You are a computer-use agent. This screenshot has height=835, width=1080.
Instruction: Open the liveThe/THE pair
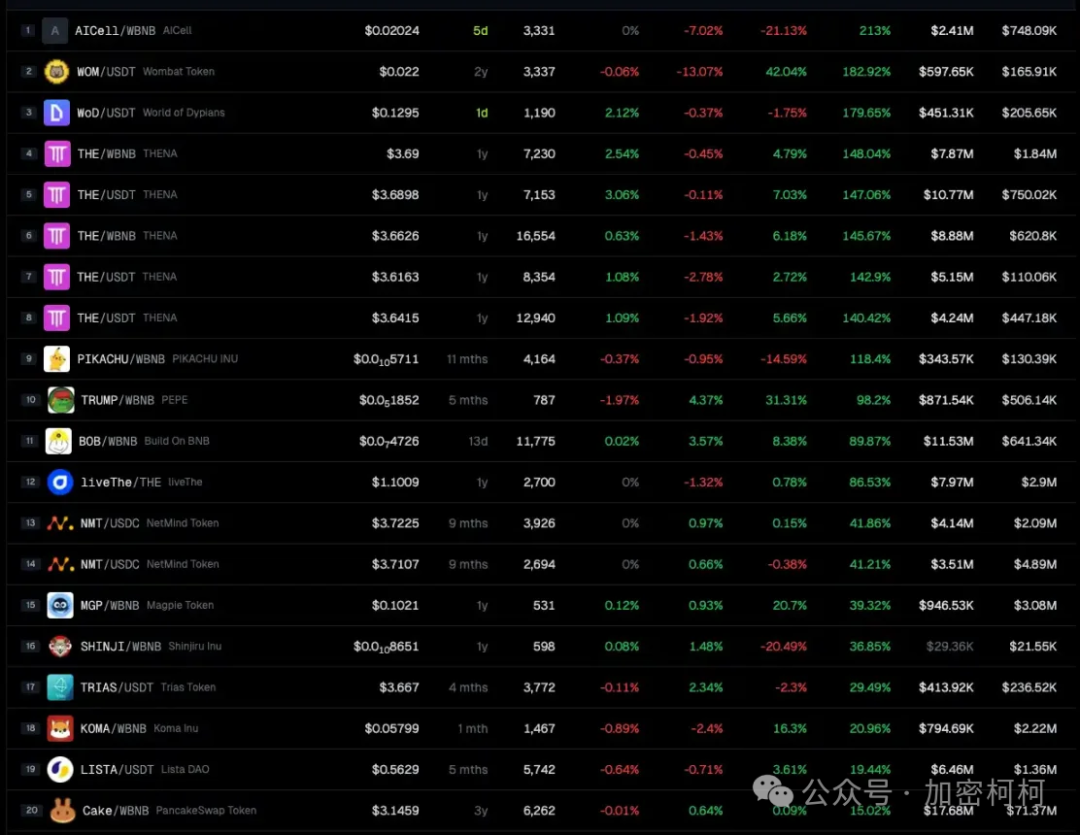pyautogui.click(x=120, y=482)
